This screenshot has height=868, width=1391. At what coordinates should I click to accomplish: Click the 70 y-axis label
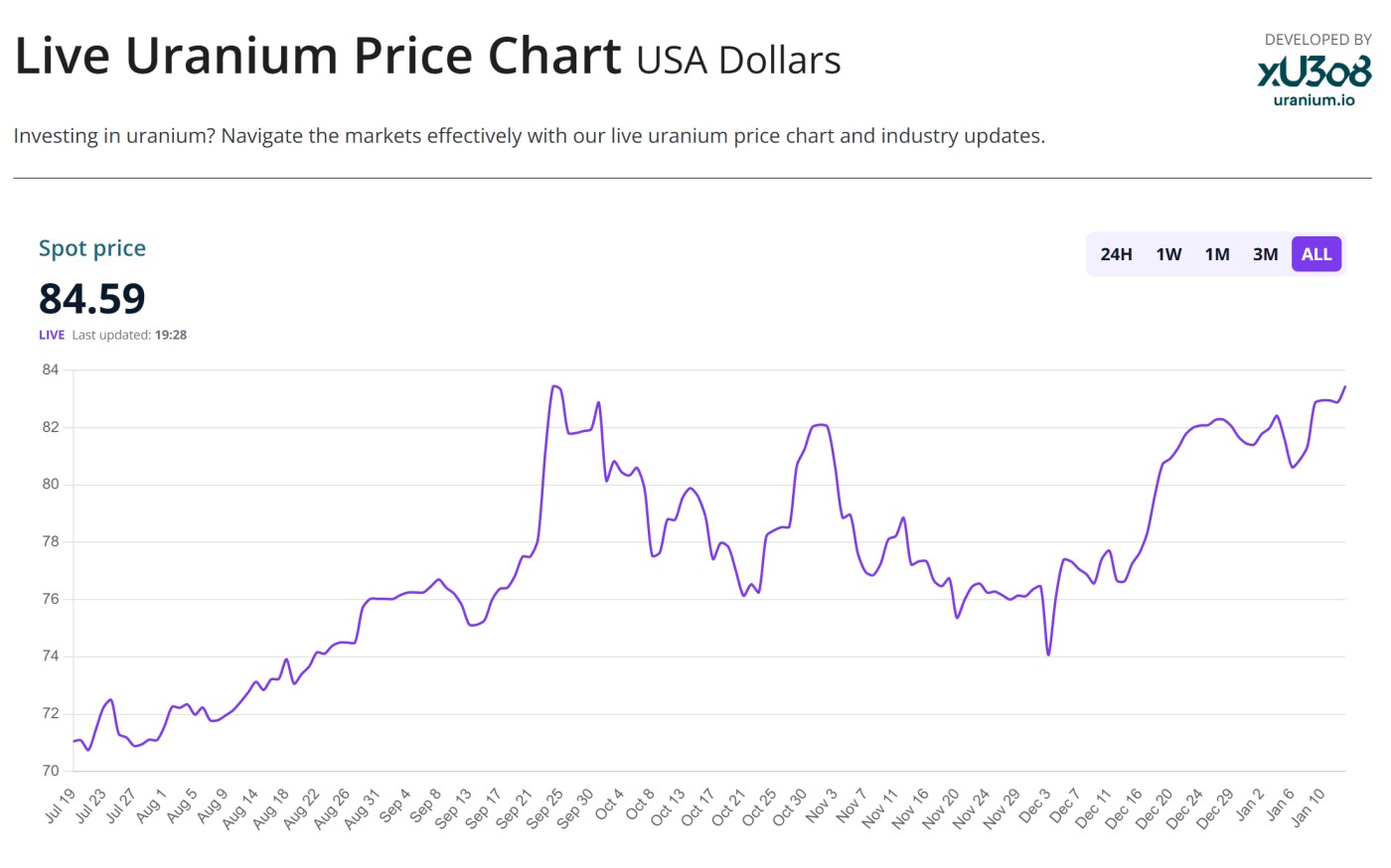tap(51, 771)
